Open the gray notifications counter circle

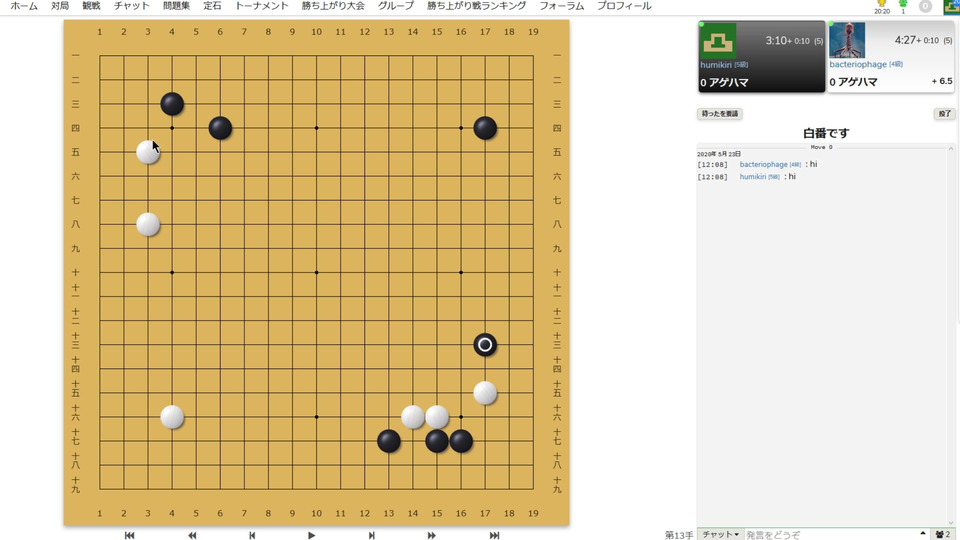[x=925, y=6]
